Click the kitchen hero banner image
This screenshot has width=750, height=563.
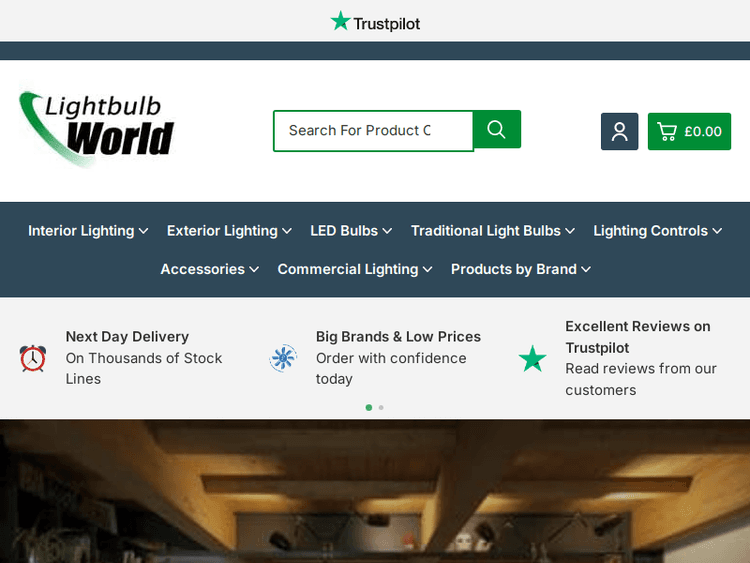tap(375, 491)
